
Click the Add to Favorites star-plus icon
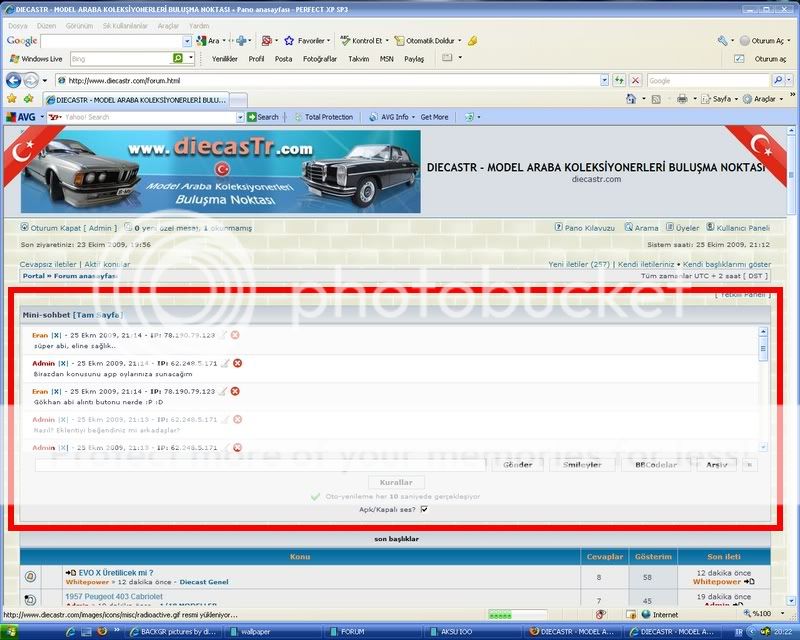point(29,99)
